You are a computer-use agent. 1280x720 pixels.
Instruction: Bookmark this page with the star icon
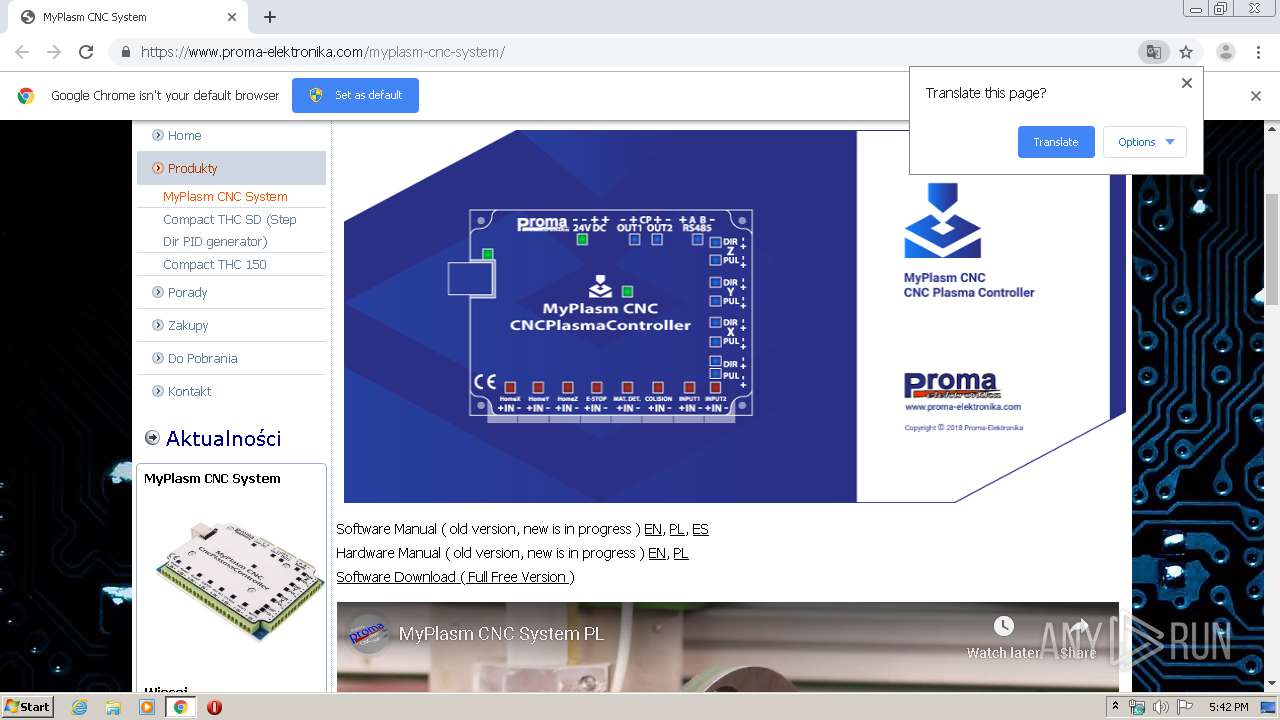pyautogui.click(x=1186, y=52)
